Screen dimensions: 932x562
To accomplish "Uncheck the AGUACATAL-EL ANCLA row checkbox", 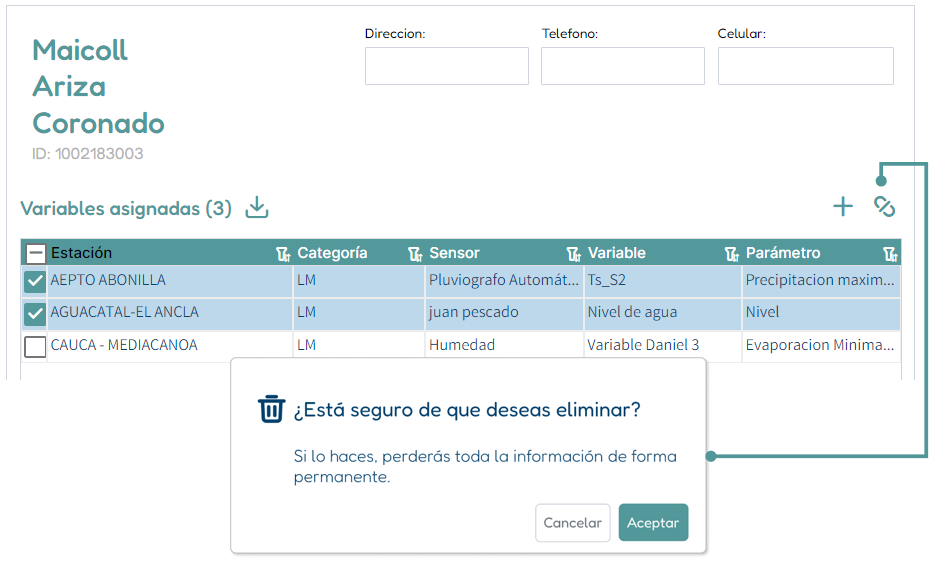I will tap(35, 314).
